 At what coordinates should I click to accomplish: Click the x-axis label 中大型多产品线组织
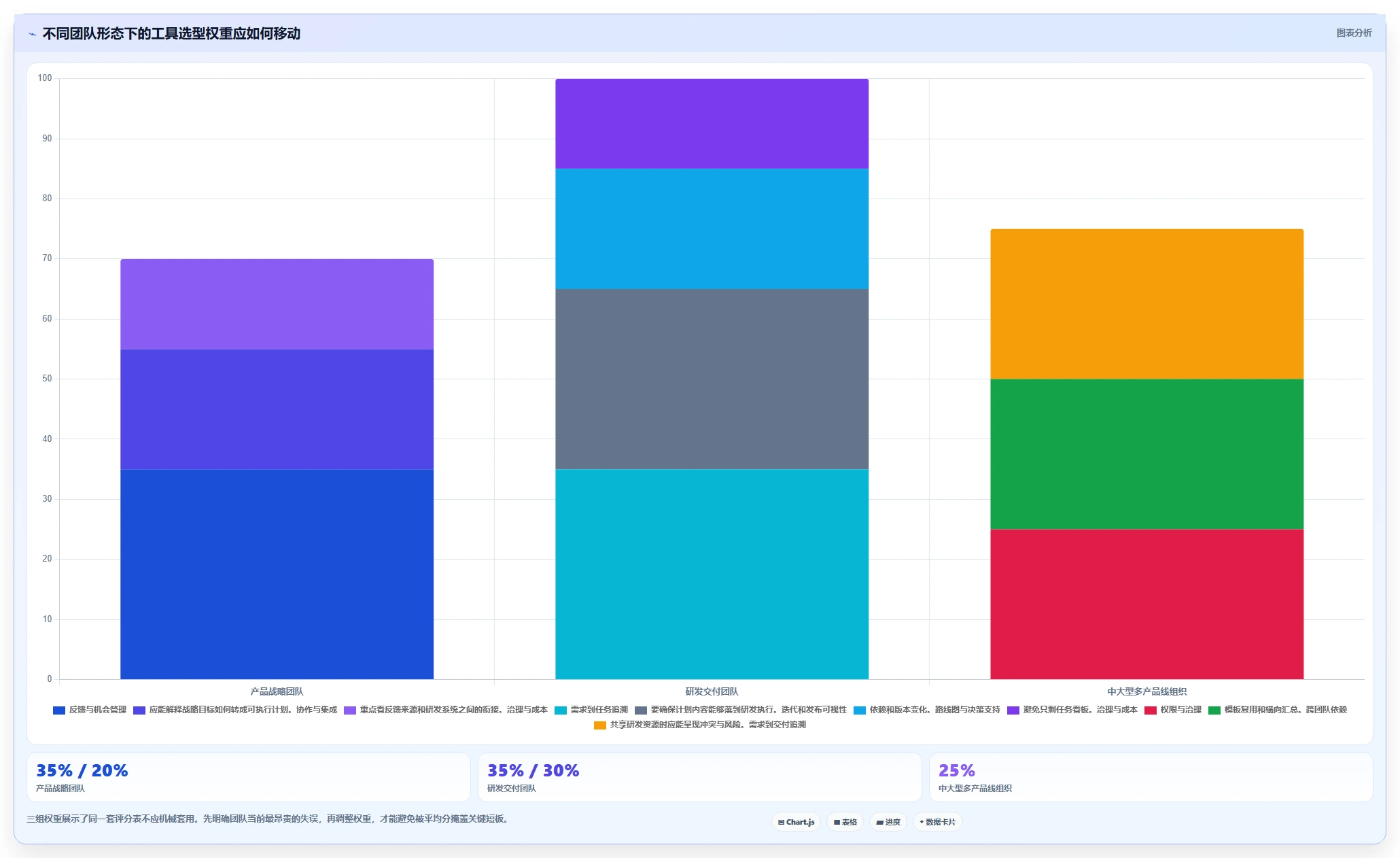1147,691
